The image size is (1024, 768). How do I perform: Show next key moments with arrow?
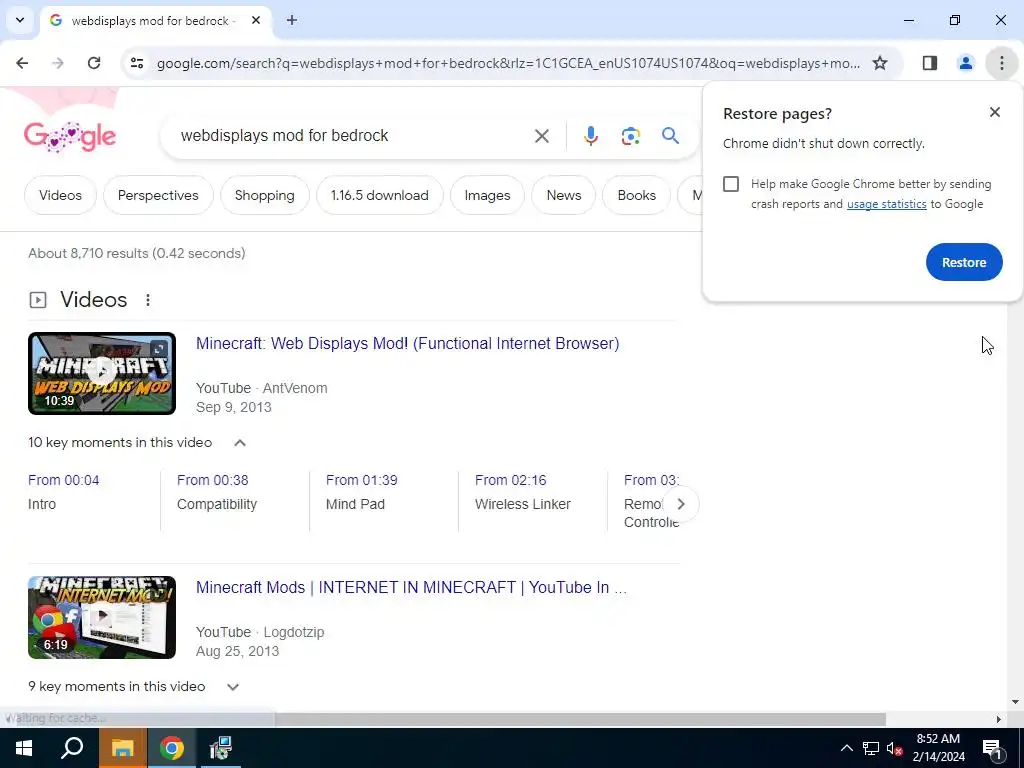[680, 504]
